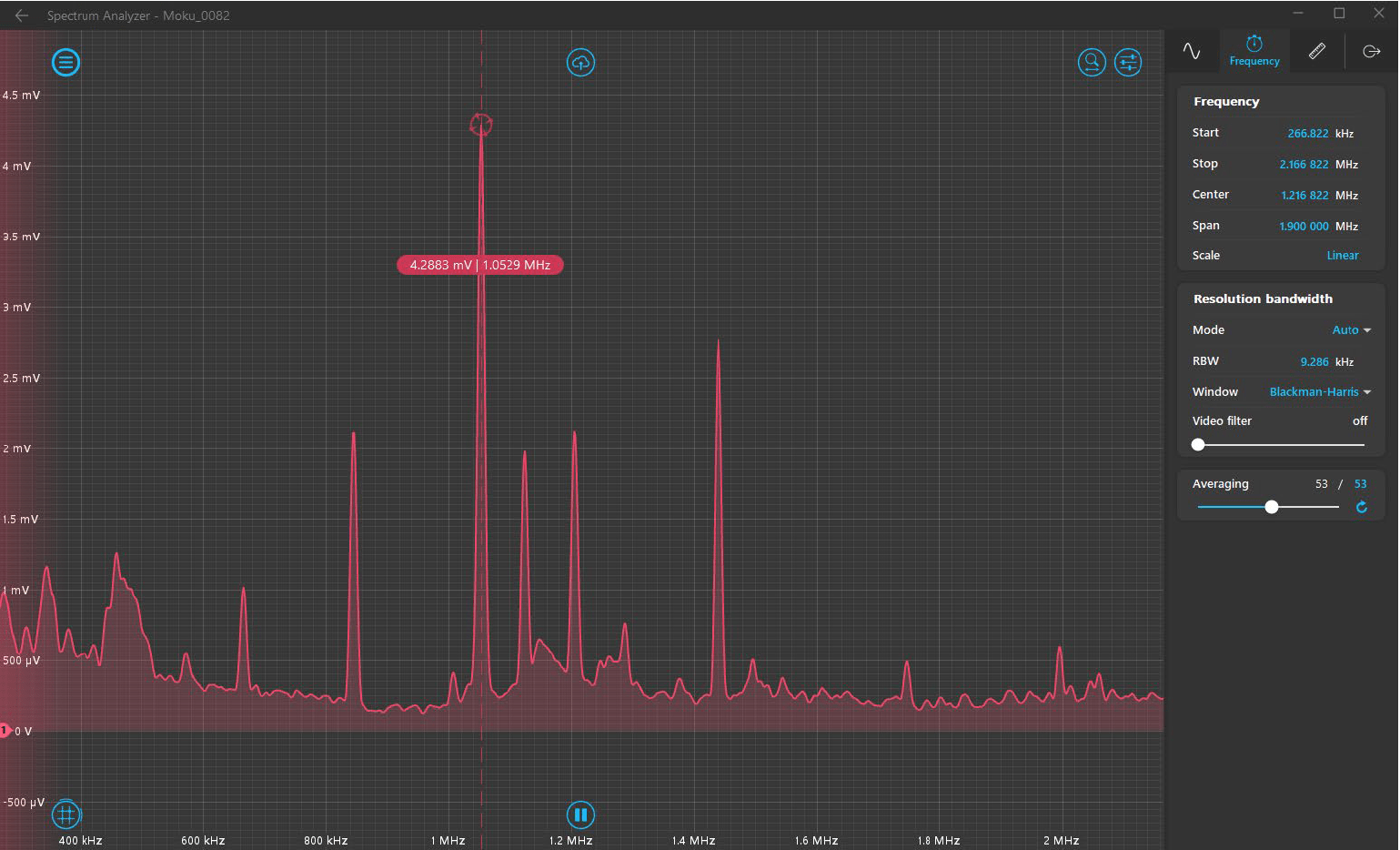Screen dimensions: 1400x850
Task: Select the zoom magnifier tool
Action: pos(1093,63)
